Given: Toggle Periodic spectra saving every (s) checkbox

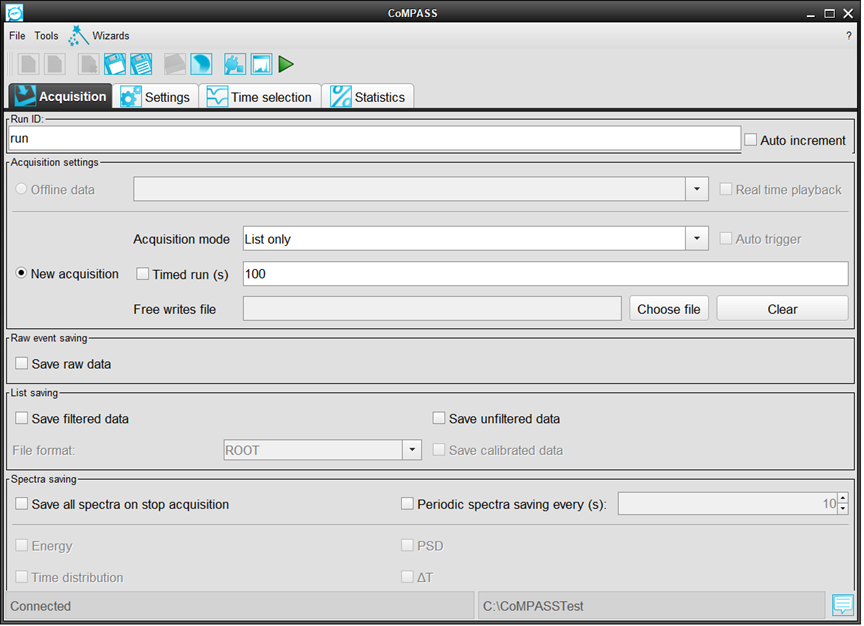Looking at the screenshot, I should click(407, 504).
